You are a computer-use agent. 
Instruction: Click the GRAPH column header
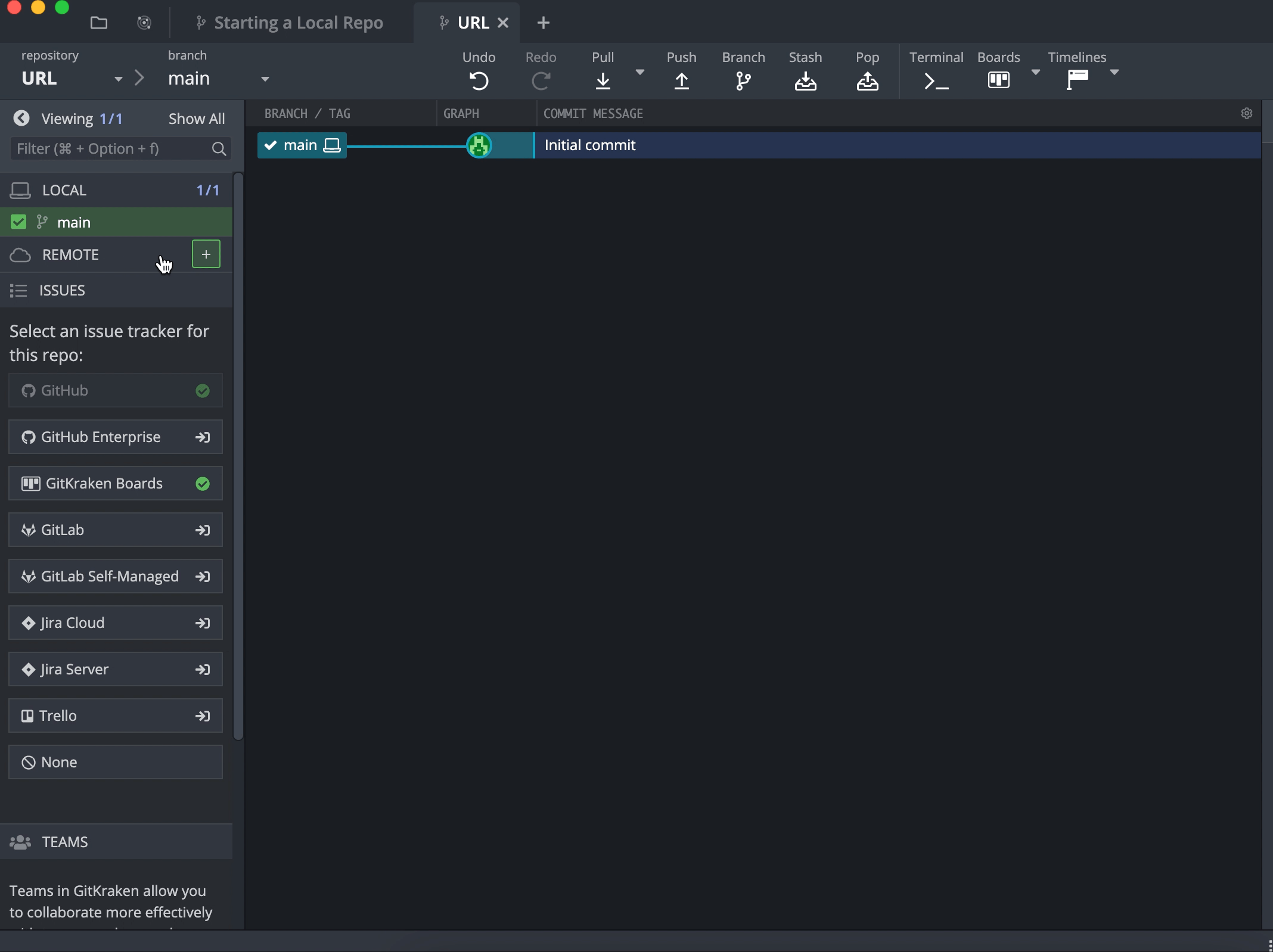(461, 113)
